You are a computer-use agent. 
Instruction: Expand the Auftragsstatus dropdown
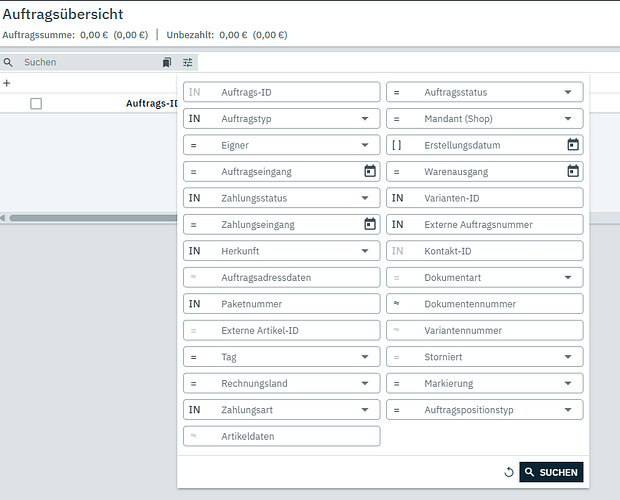pyautogui.click(x=568, y=92)
